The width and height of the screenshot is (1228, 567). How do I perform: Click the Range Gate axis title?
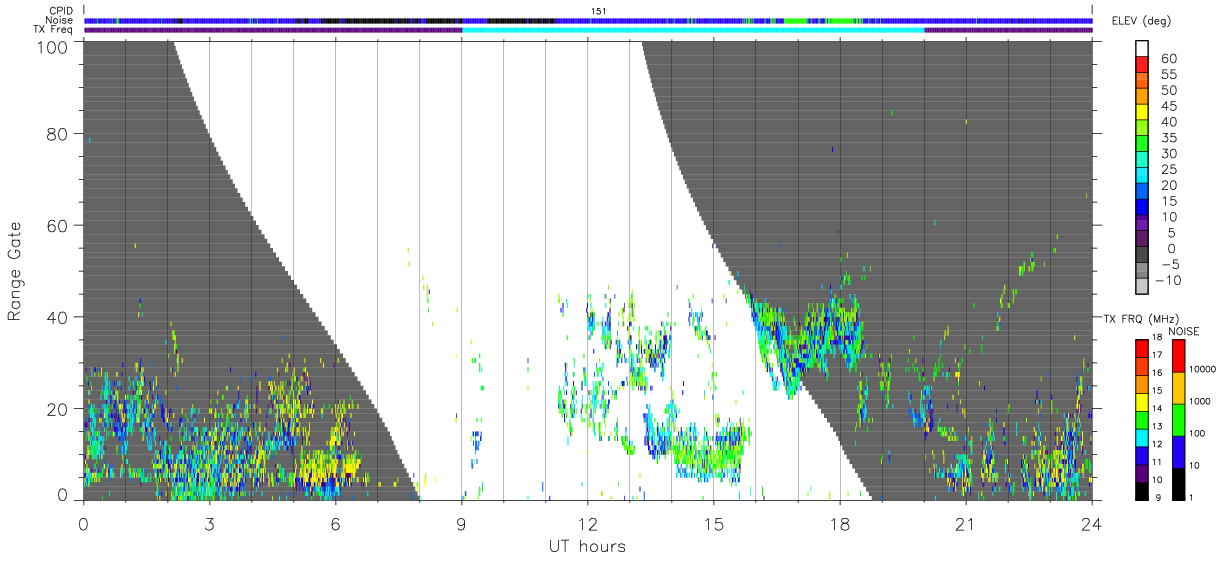(16, 271)
